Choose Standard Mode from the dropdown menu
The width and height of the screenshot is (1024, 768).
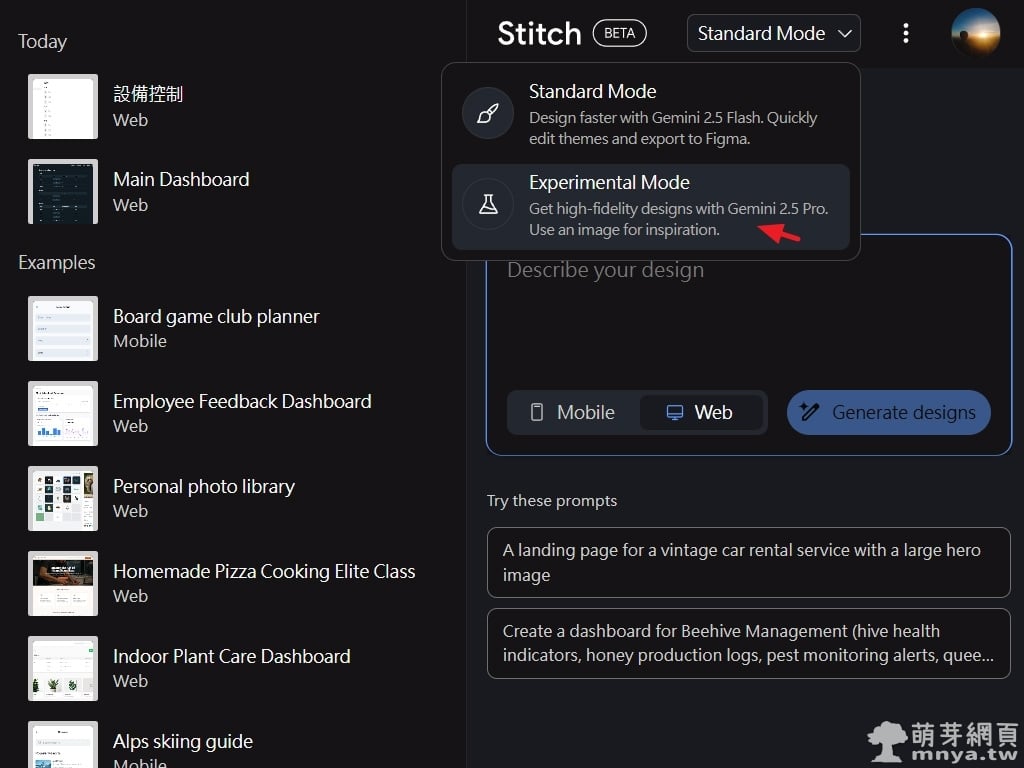point(650,115)
